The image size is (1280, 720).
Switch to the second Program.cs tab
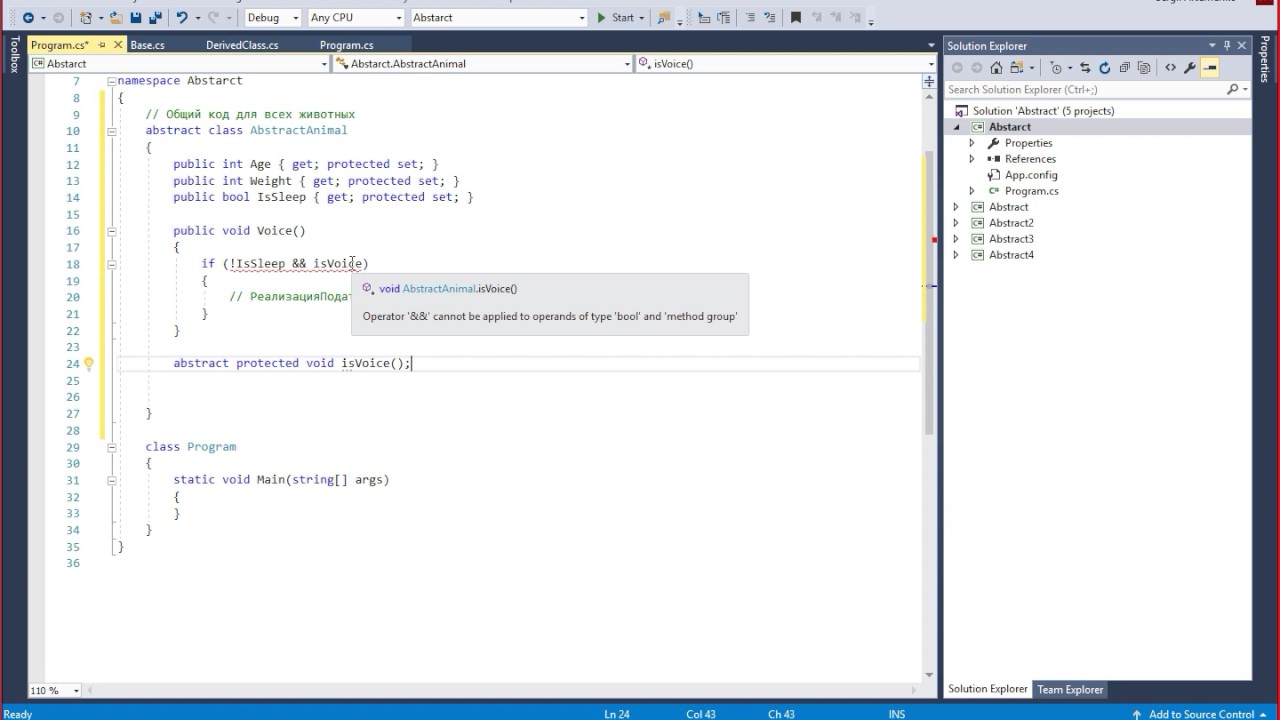pos(346,45)
